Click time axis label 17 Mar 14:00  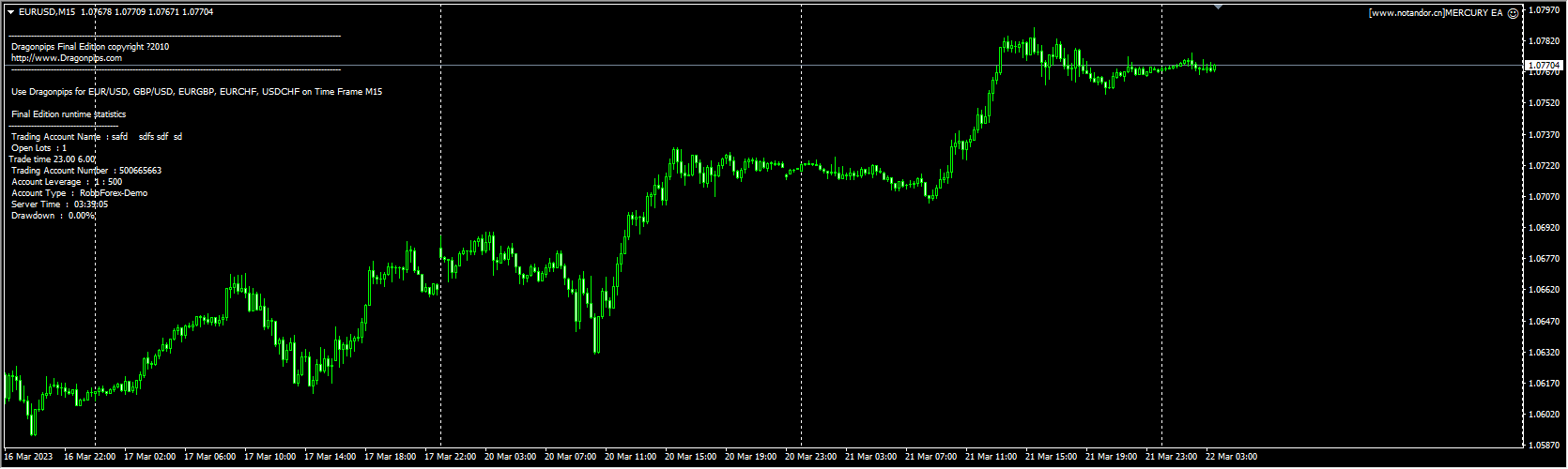point(331,457)
